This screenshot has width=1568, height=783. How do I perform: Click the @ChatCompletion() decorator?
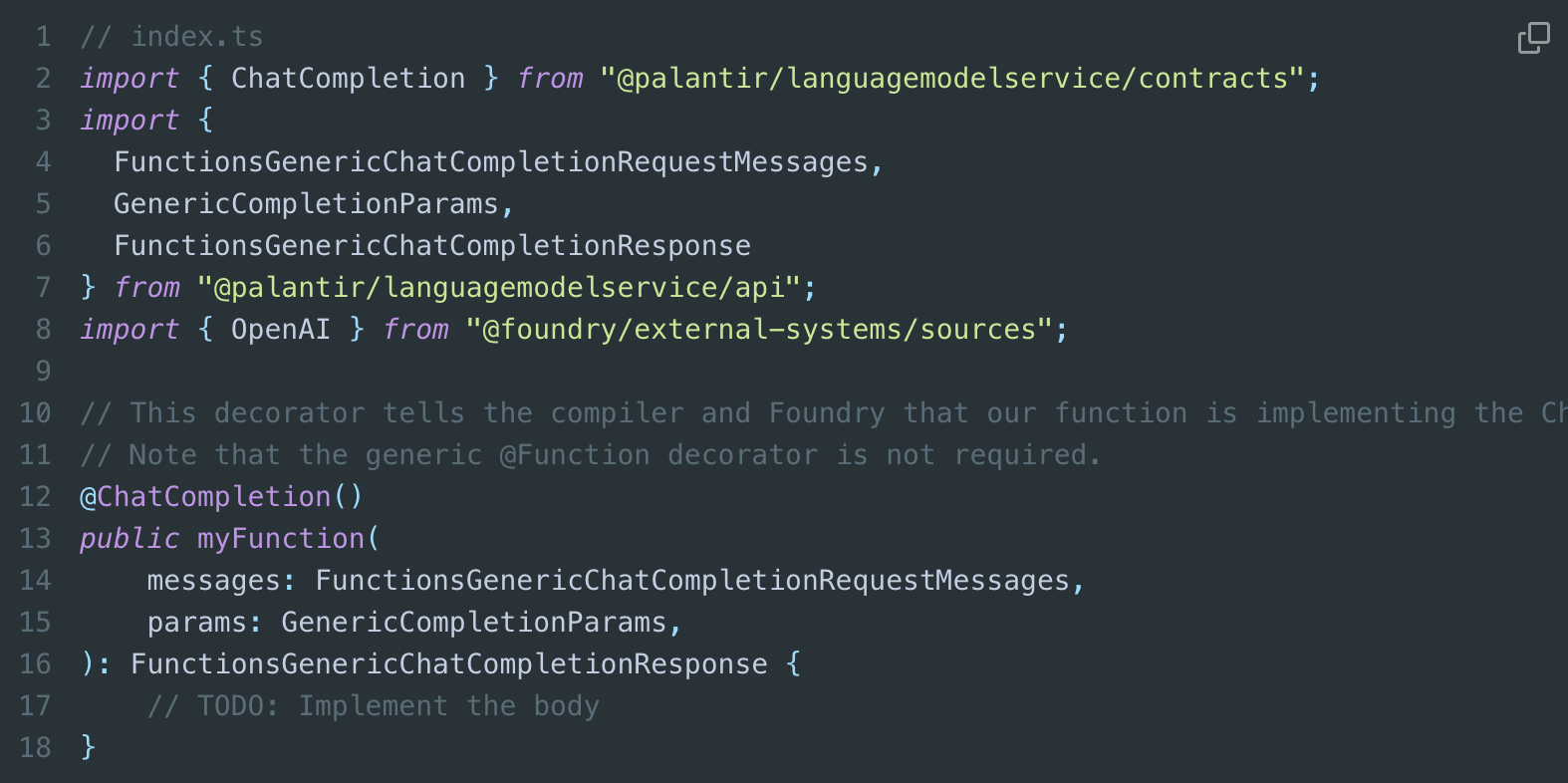pyautogui.click(x=221, y=497)
